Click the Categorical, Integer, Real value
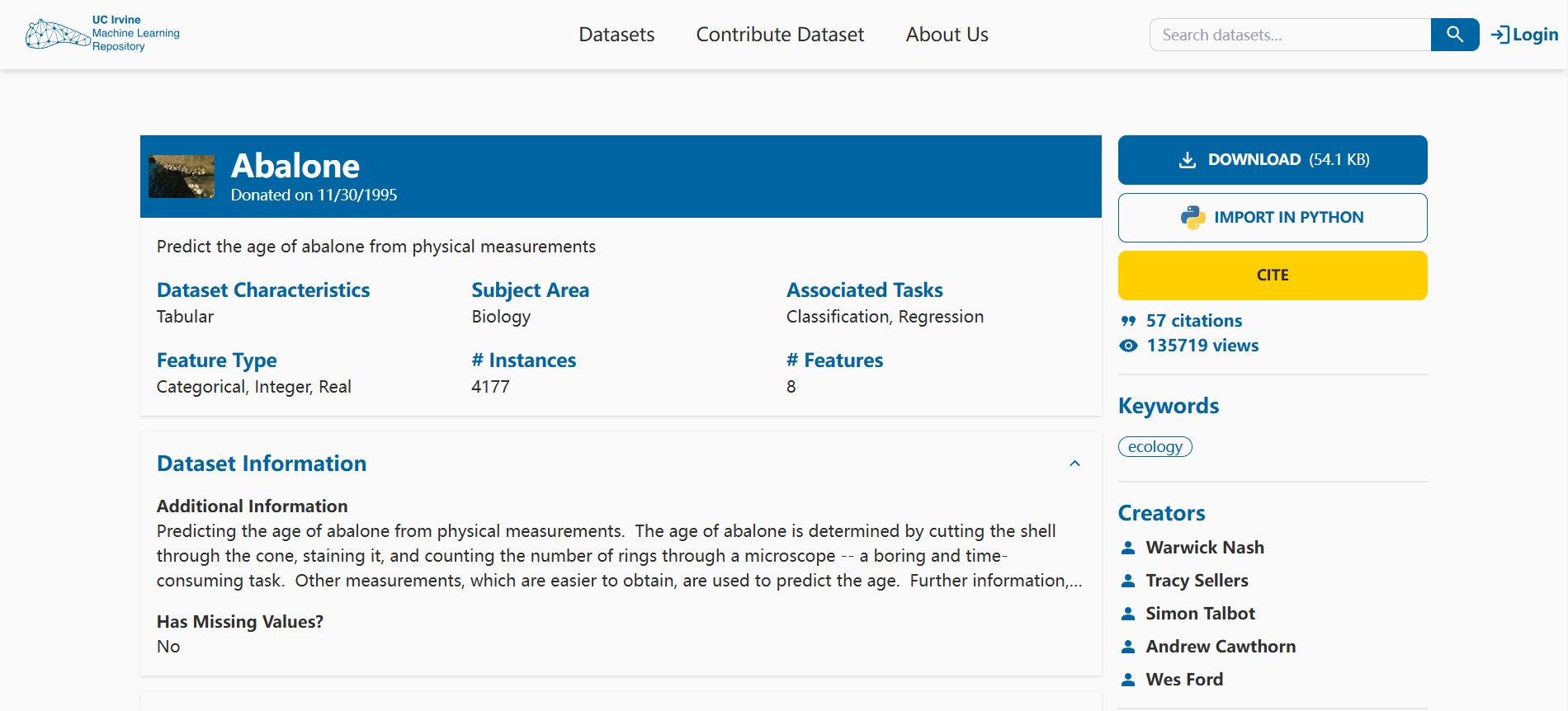Screen dimensions: 1568x711 pyautogui.click(x=254, y=387)
